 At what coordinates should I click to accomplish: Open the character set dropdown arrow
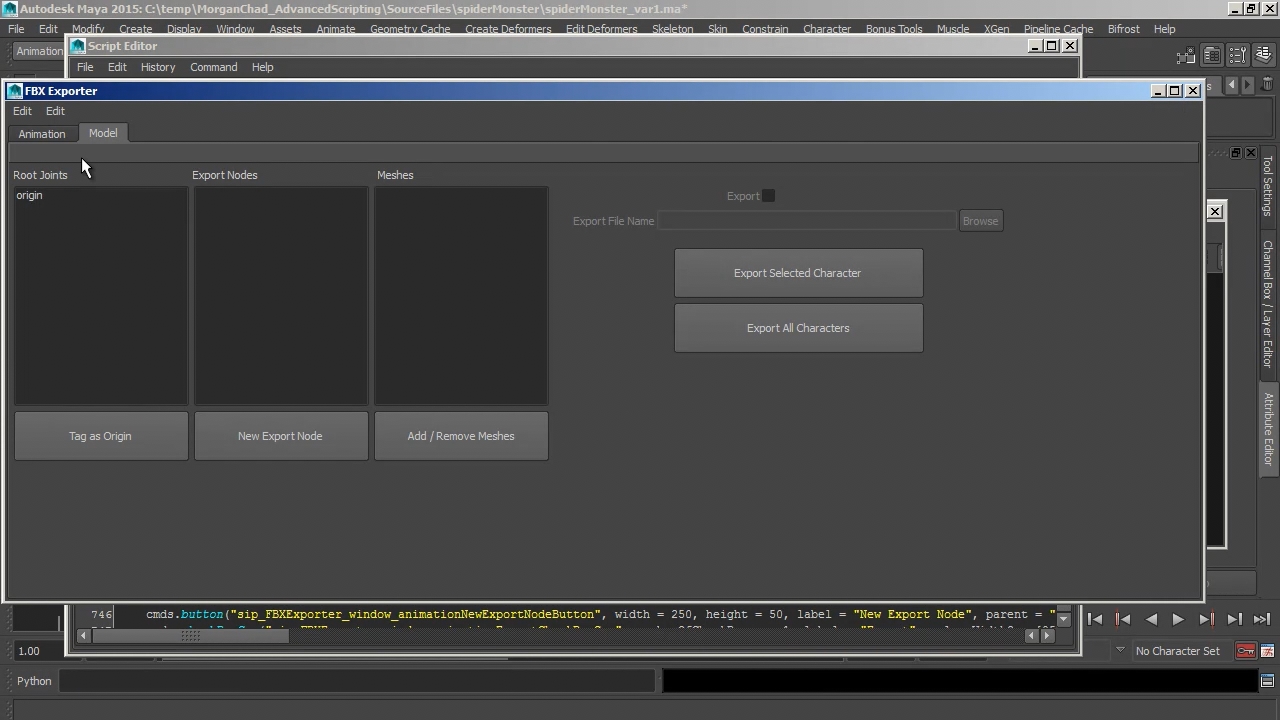pyautogui.click(x=1119, y=651)
